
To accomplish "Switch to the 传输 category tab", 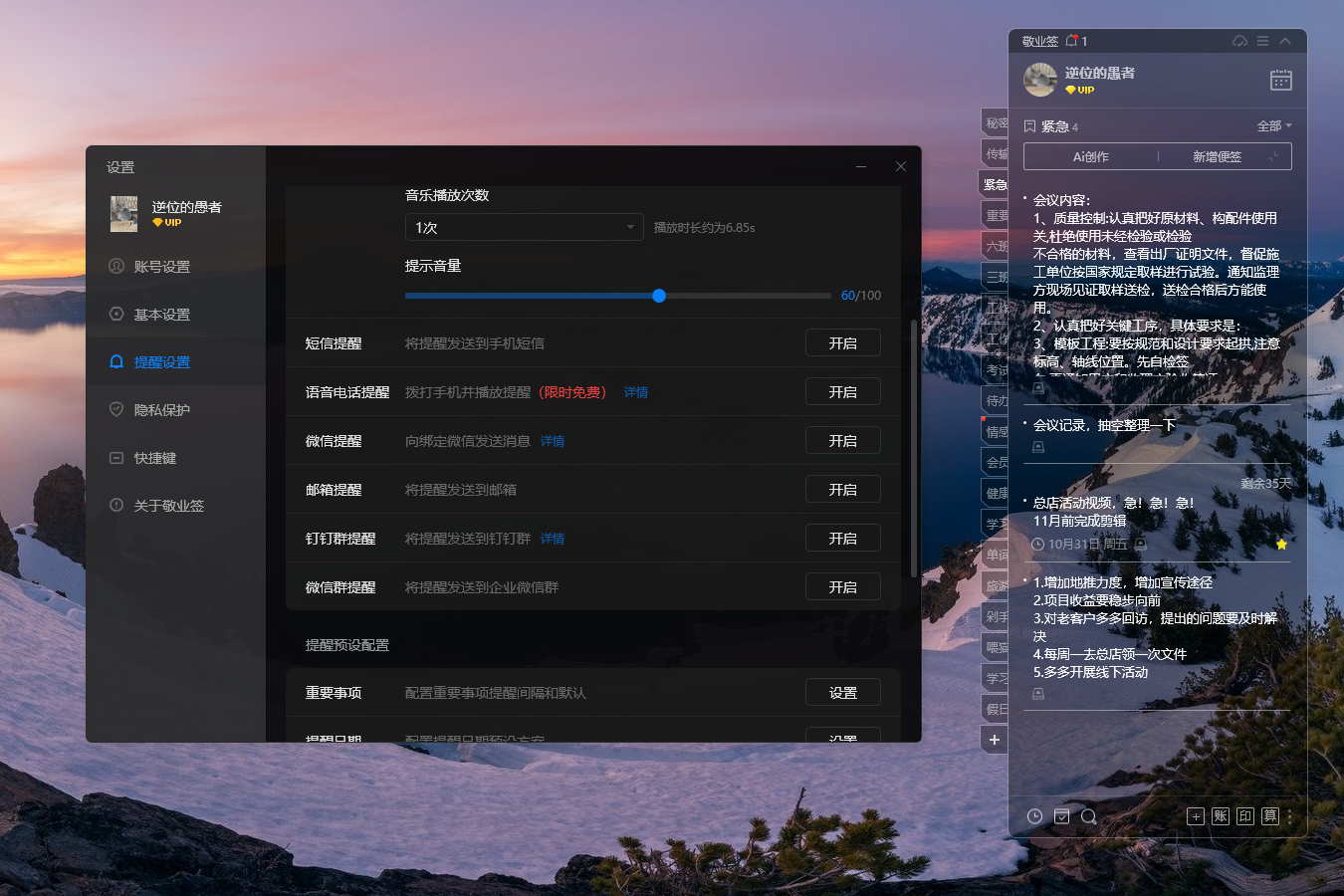I will 996,153.
